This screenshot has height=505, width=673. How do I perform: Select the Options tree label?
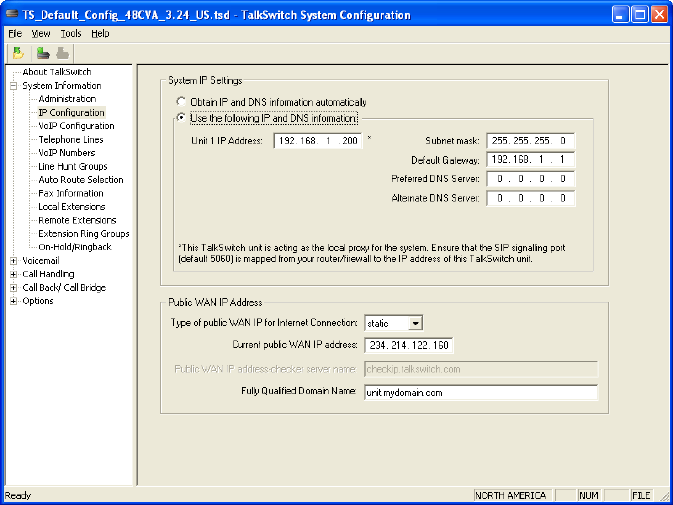(38, 301)
